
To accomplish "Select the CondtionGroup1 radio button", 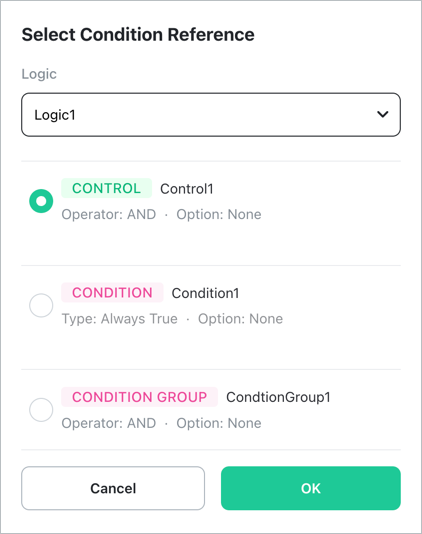I will click(41, 409).
